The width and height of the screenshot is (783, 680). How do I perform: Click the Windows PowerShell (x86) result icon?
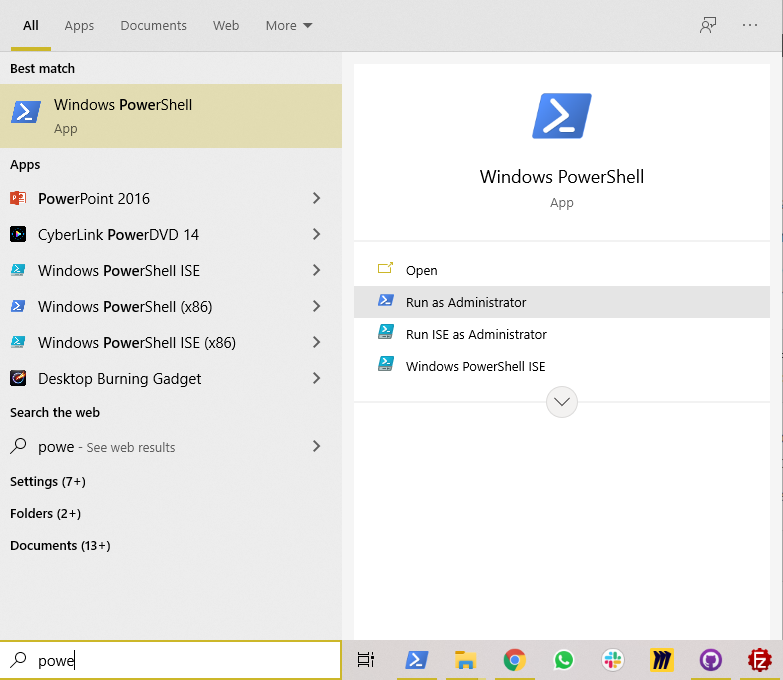tap(18, 306)
